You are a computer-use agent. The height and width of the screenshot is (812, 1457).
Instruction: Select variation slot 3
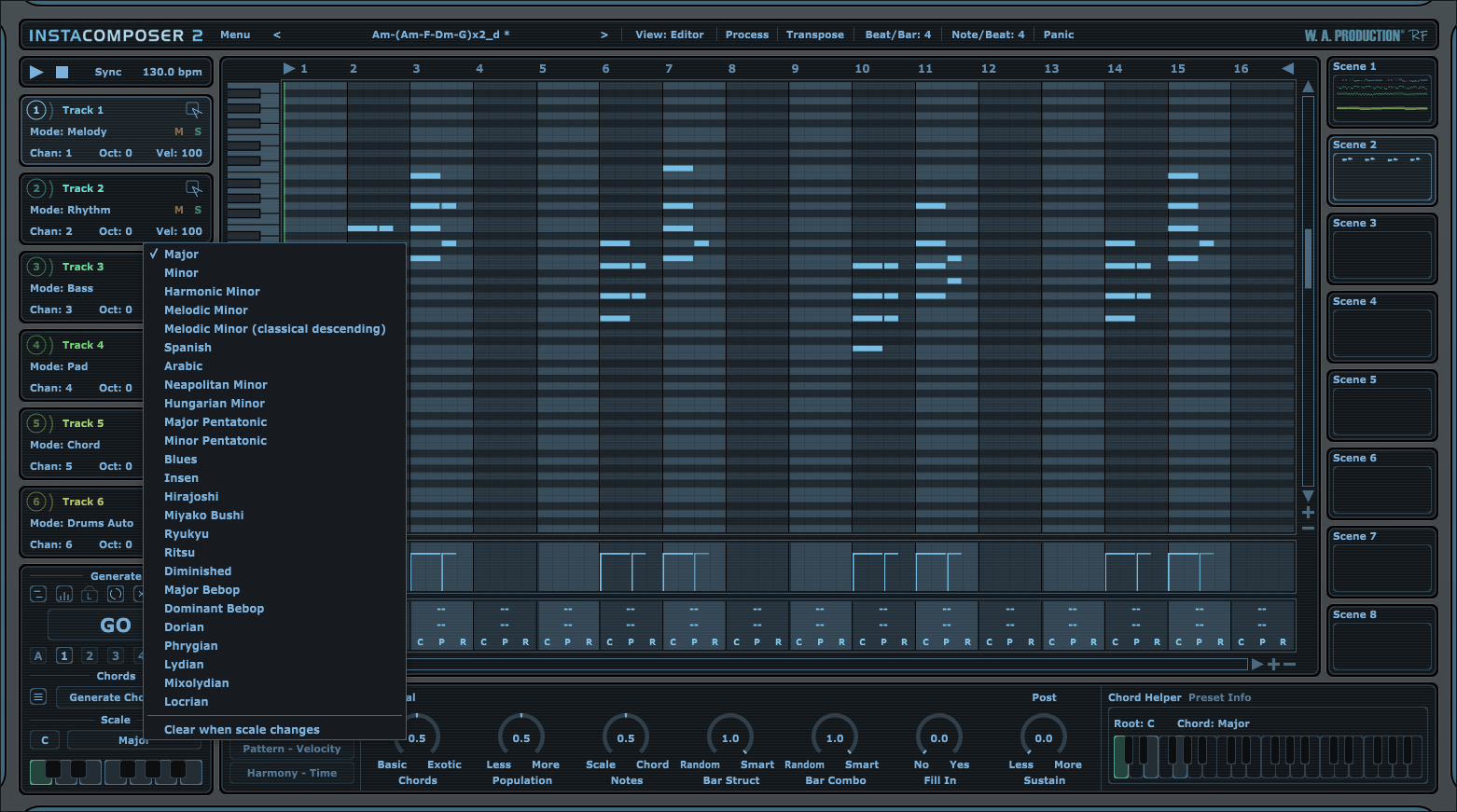point(116,655)
